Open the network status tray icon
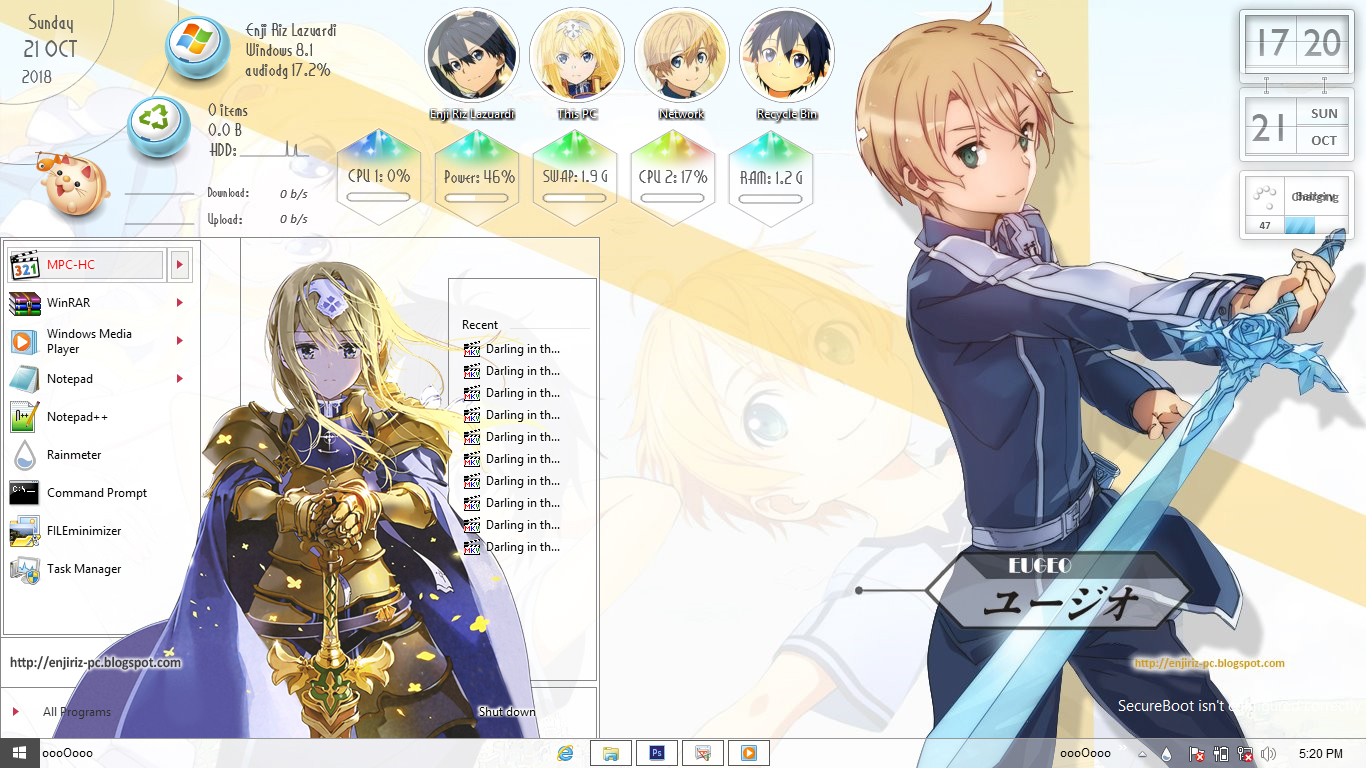This screenshot has width=1366, height=768. [x=1245, y=754]
